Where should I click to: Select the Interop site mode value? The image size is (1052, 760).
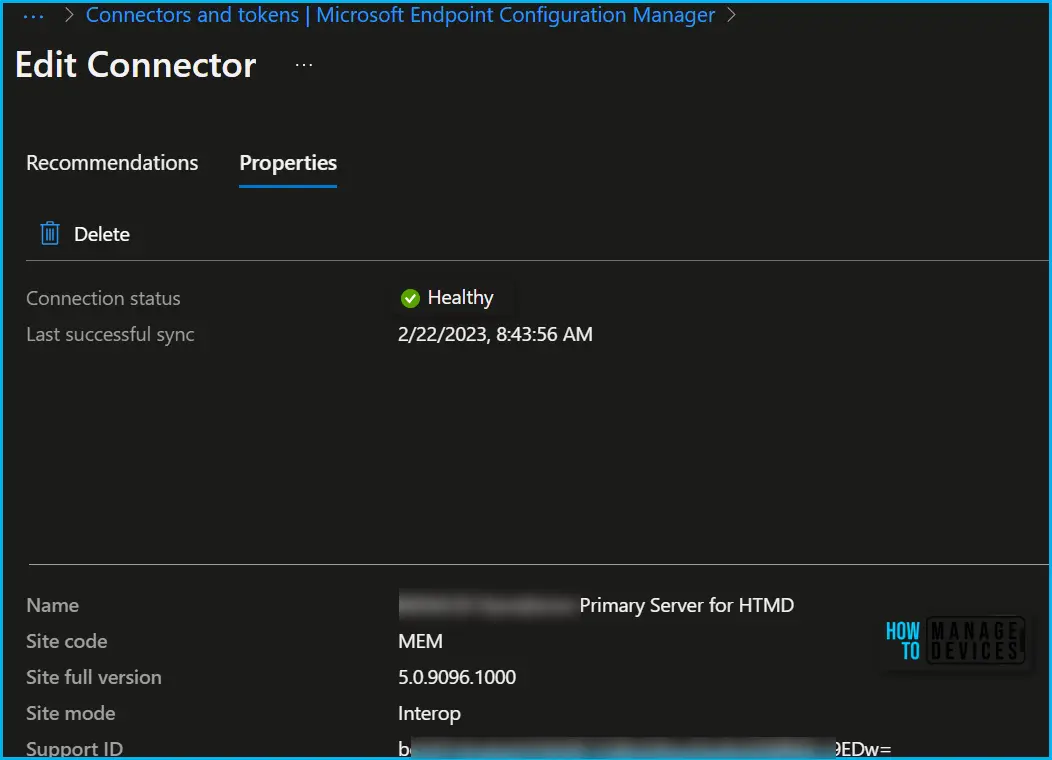[429, 714]
